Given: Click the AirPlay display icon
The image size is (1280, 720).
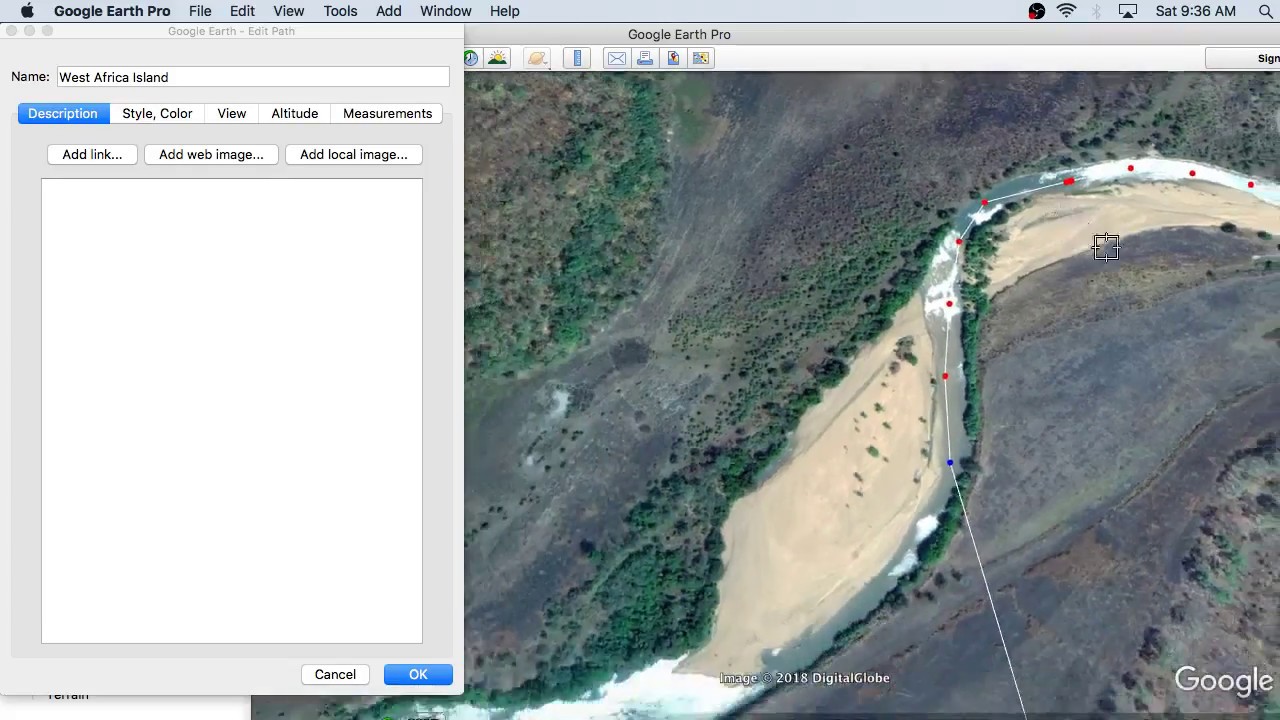Looking at the screenshot, I should coord(1128,11).
